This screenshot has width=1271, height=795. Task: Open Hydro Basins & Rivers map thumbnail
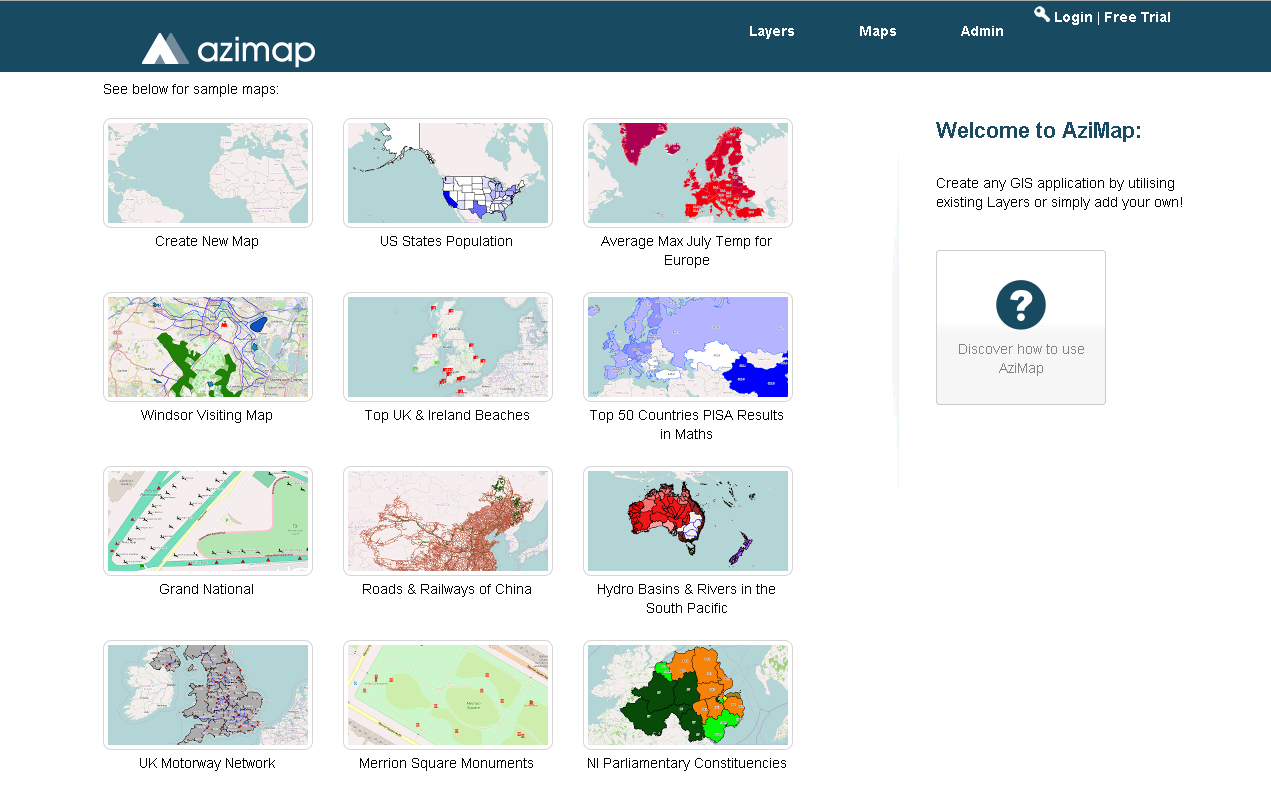click(x=688, y=521)
